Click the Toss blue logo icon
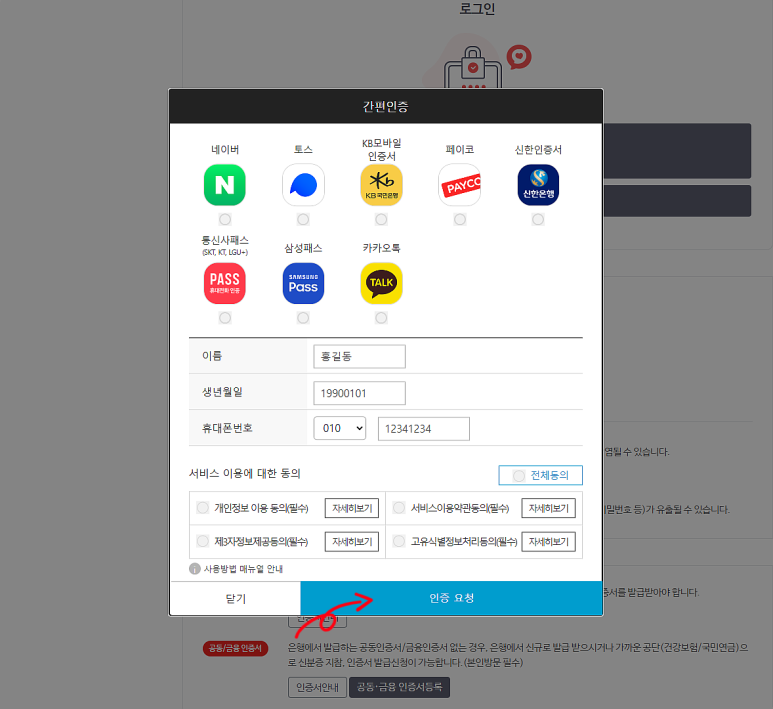The width and height of the screenshot is (773, 709). [303, 185]
